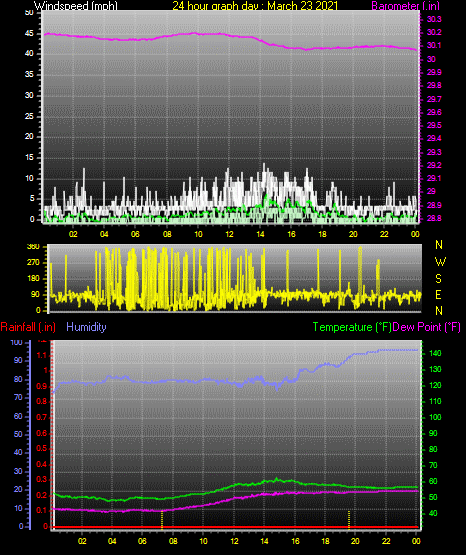Click temperature axis value 120
Viewport: 466px width, 555px height.
tap(435, 385)
